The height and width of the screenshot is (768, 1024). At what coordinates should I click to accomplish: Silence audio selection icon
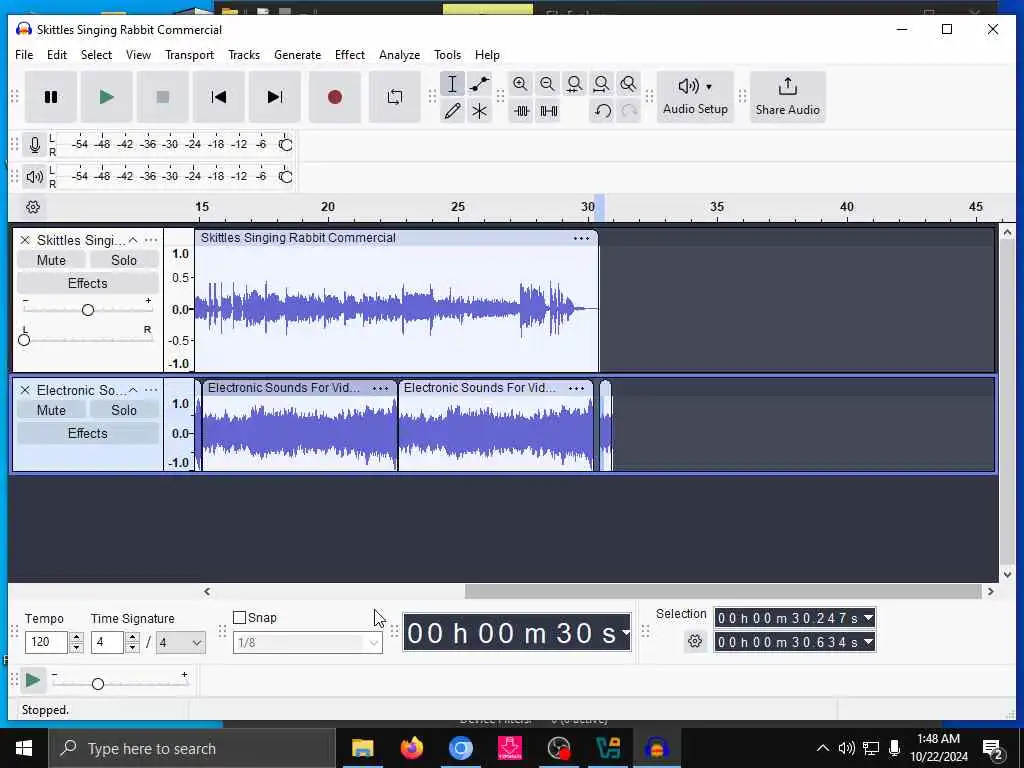pos(549,111)
